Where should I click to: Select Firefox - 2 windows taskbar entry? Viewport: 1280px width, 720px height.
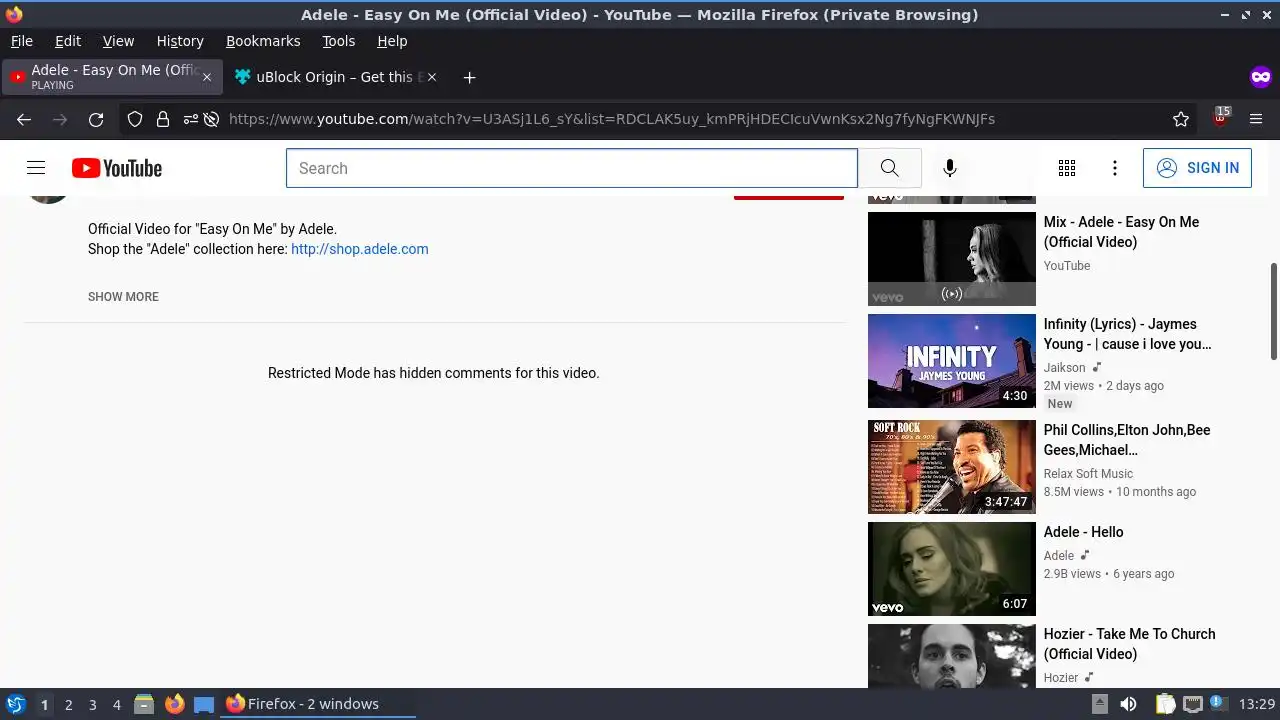[x=319, y=704]
